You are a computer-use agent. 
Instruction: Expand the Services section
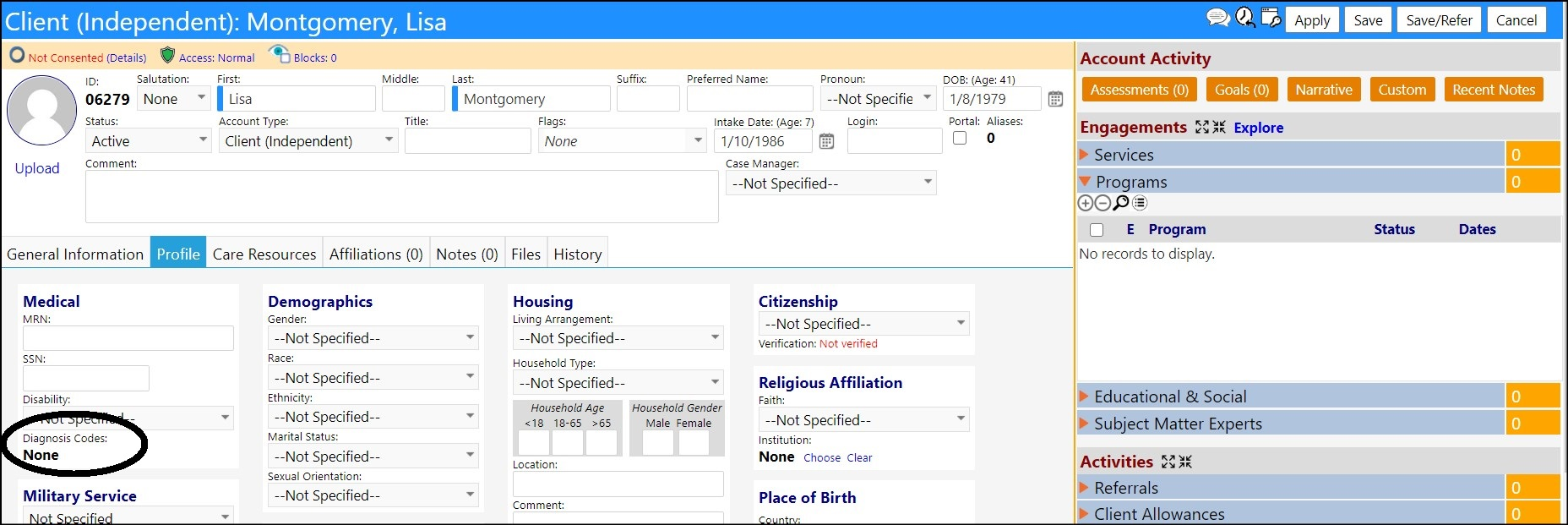(x=1085, y=155)
